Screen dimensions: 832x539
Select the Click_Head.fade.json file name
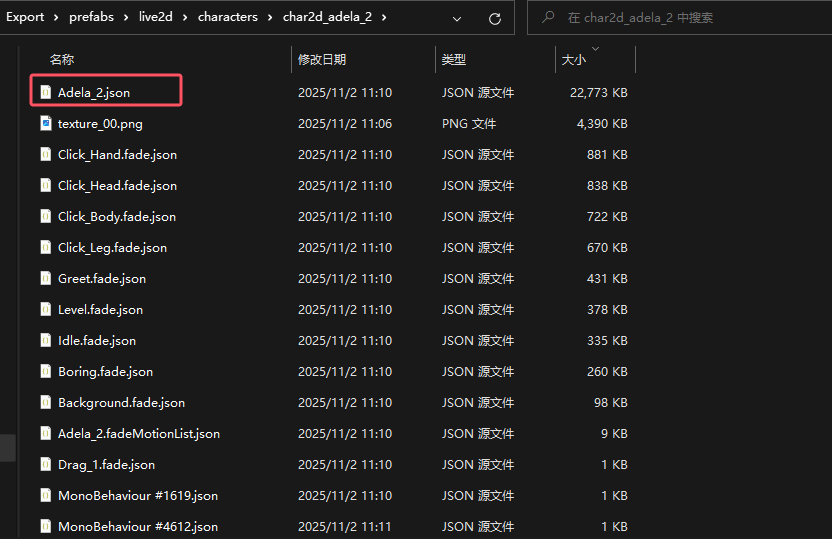[x=117, y=185]
